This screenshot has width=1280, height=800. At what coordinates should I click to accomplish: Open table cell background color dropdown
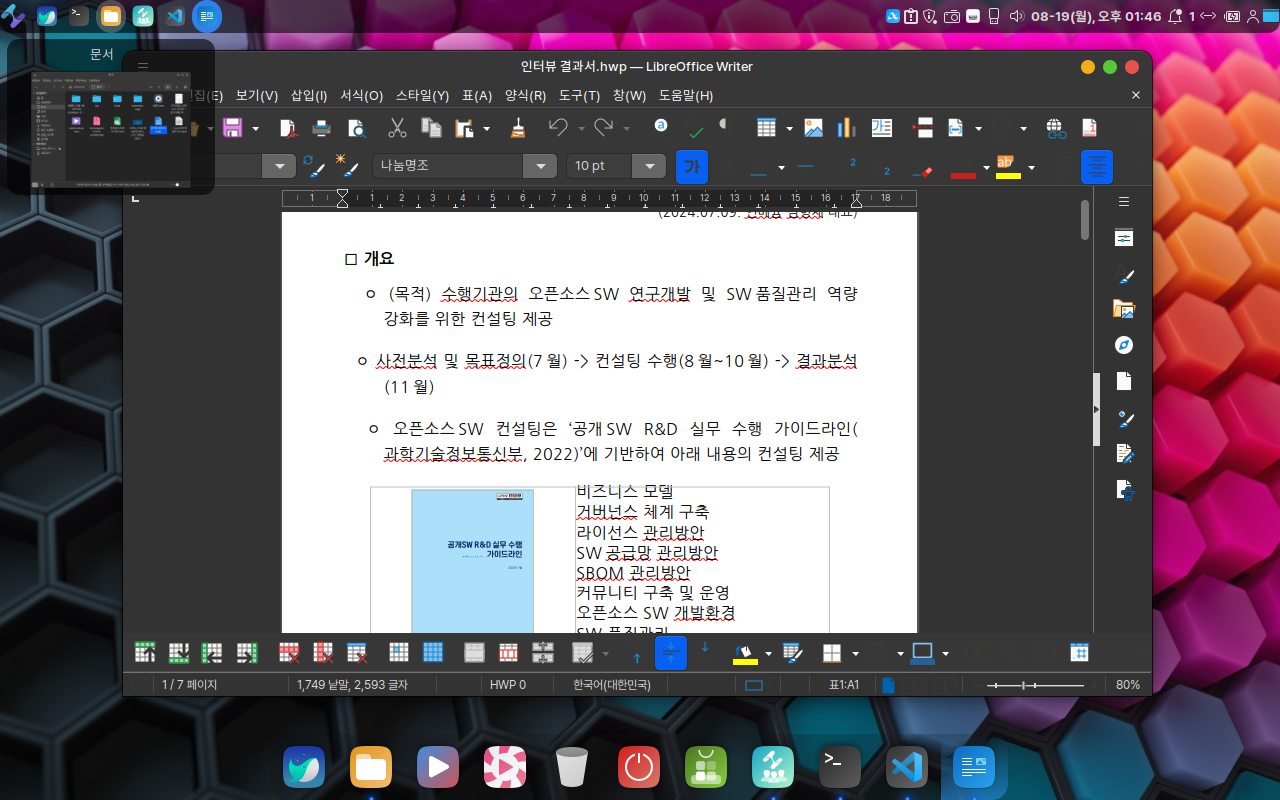(768, 654)
